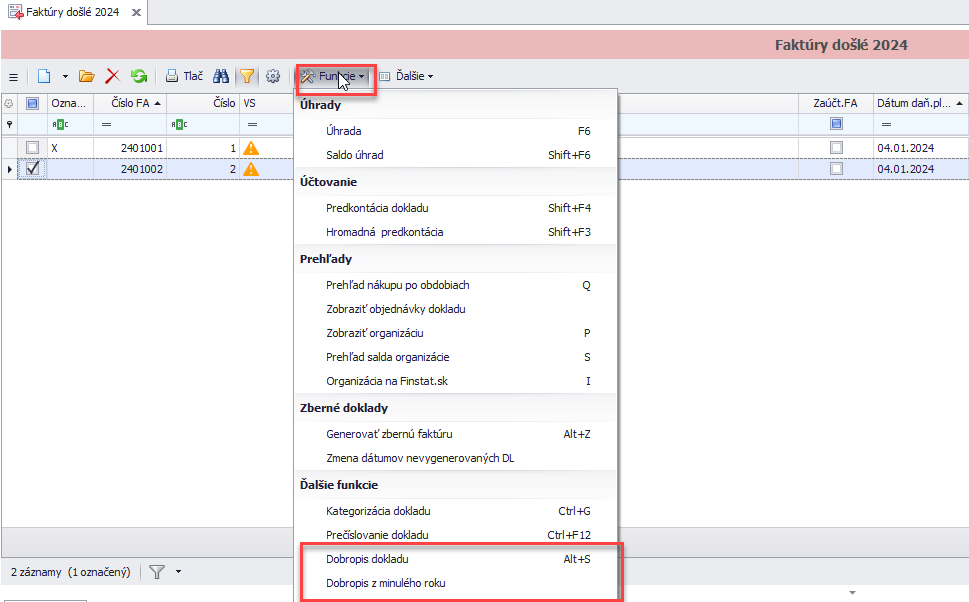Viewport: 969px width, 602px height.
Task: Toggle Zaúčt.FA checkbox in the first row
Action: pyautogui.click(x=836, y=147)
